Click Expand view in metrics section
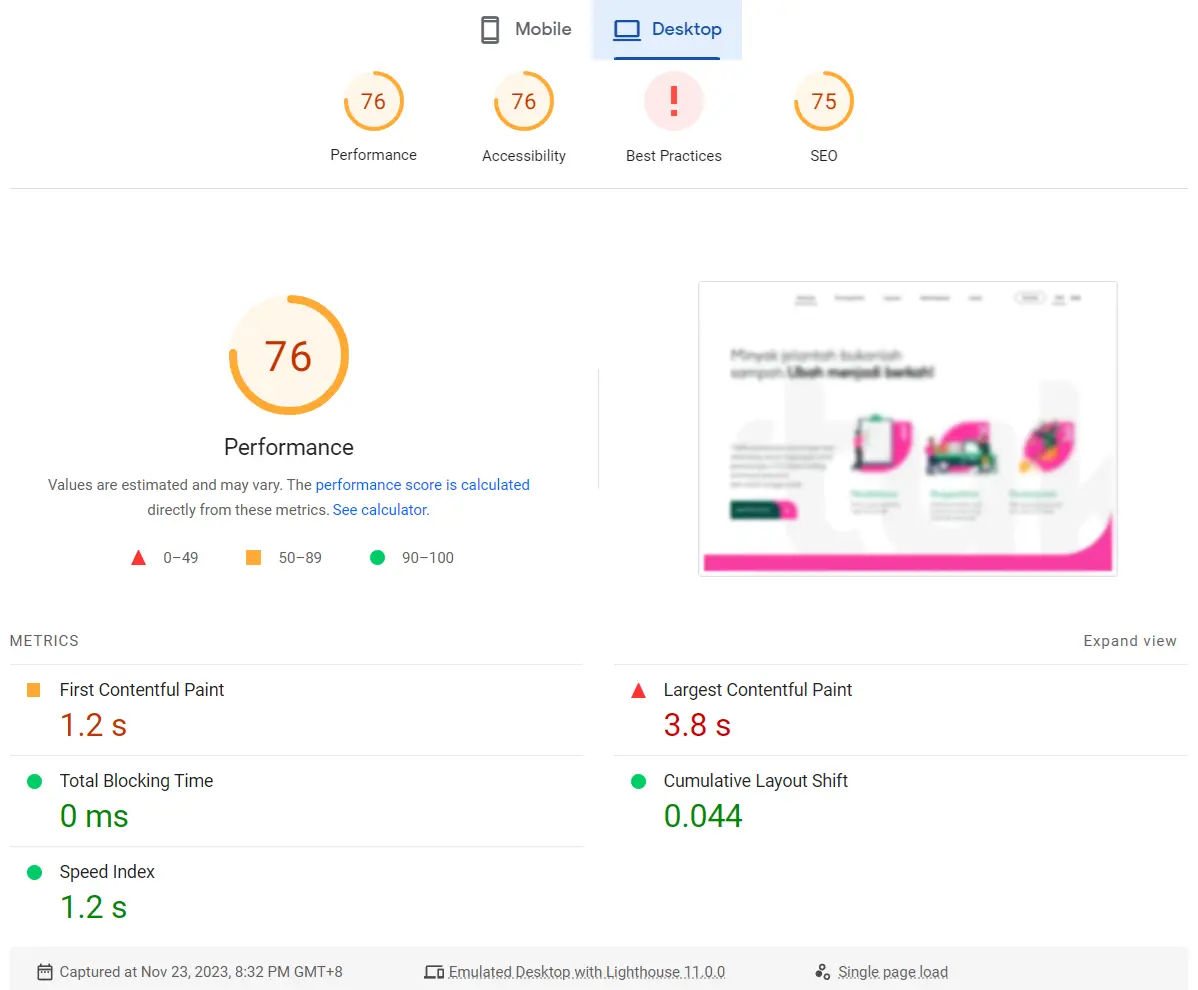1198x990 pixels. (x=1129, y=641)
